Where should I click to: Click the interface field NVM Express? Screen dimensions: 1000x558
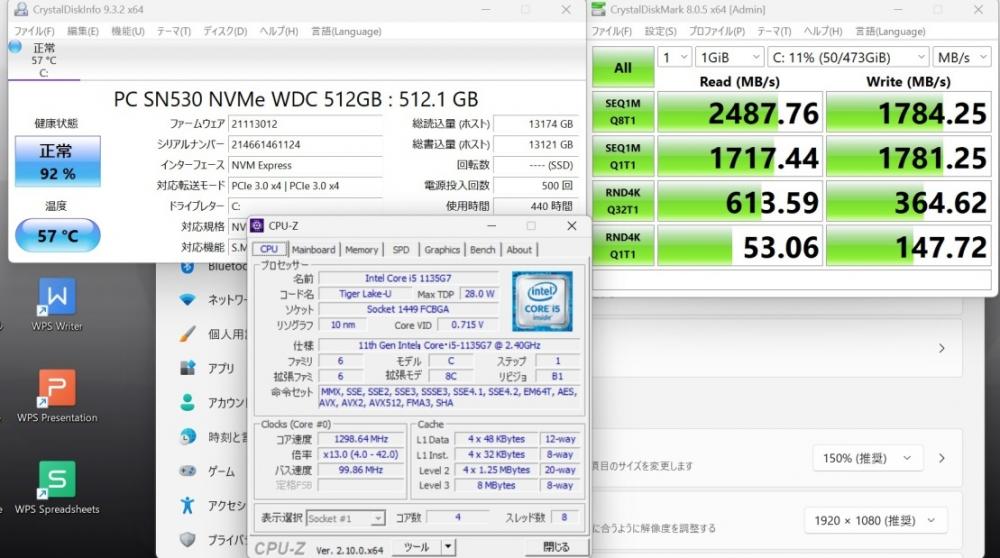tap(305, 165)
